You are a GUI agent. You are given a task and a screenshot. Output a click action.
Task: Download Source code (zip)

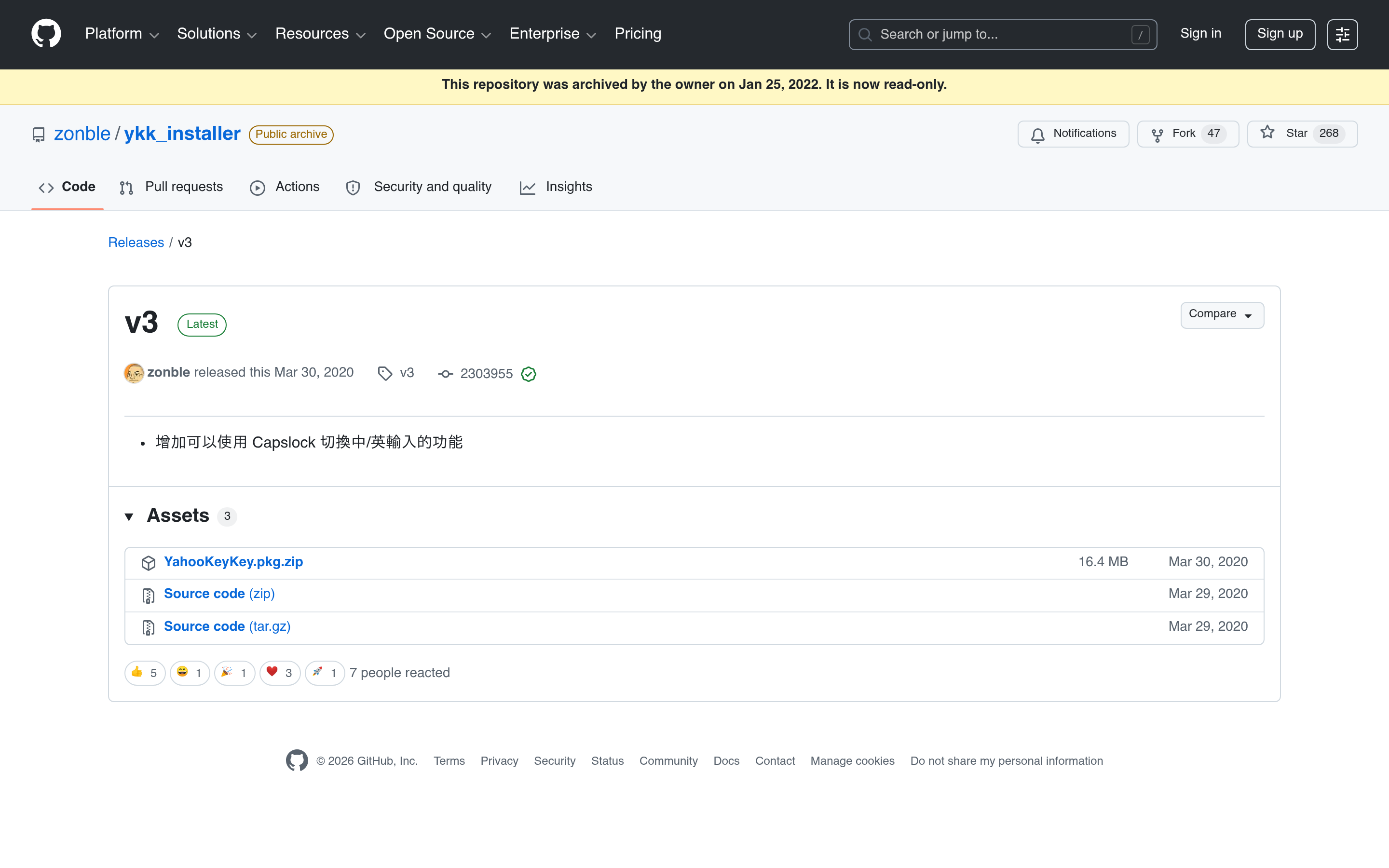point(219,594)
